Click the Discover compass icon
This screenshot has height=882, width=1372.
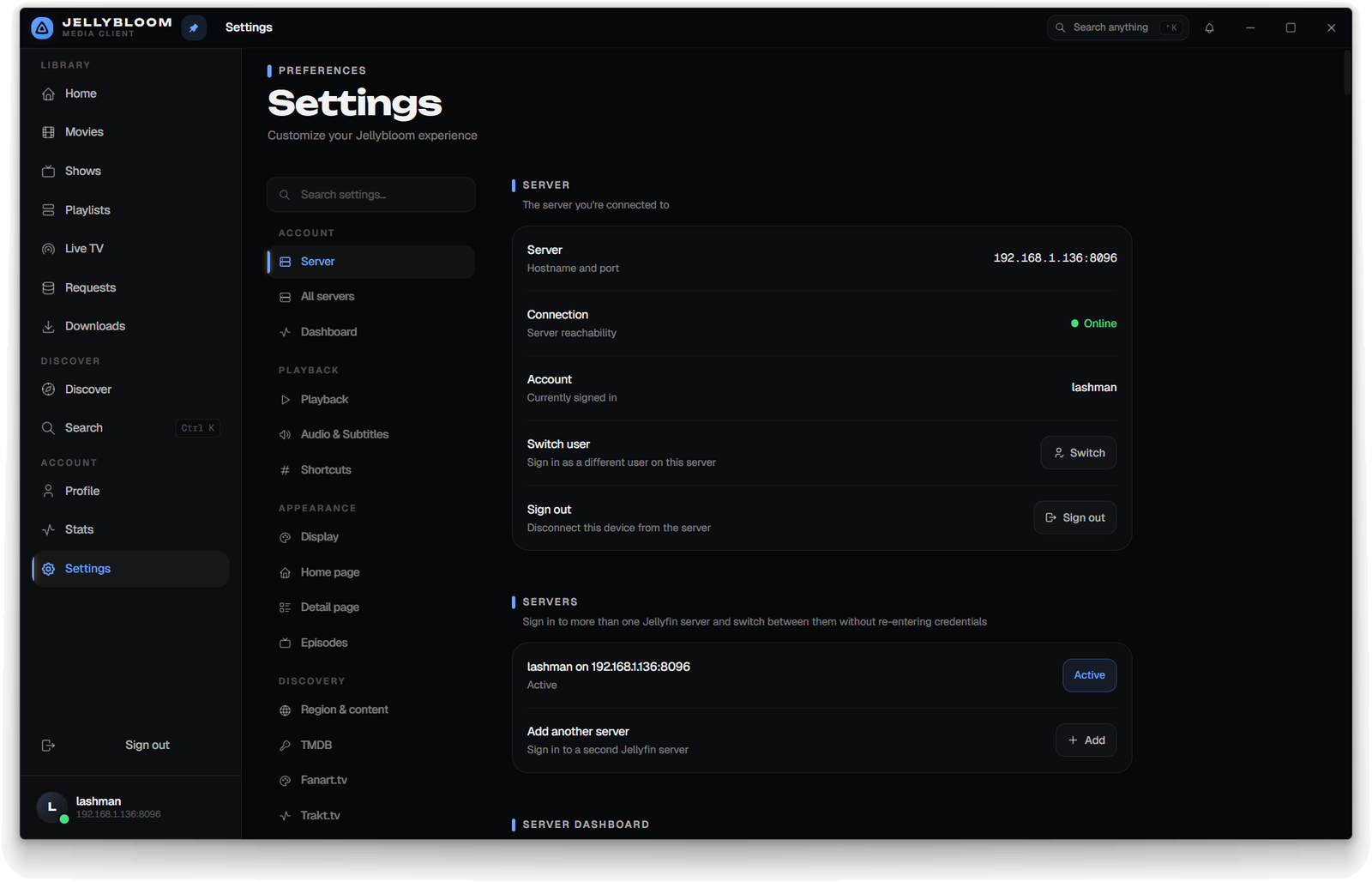(x=48, y=390)
